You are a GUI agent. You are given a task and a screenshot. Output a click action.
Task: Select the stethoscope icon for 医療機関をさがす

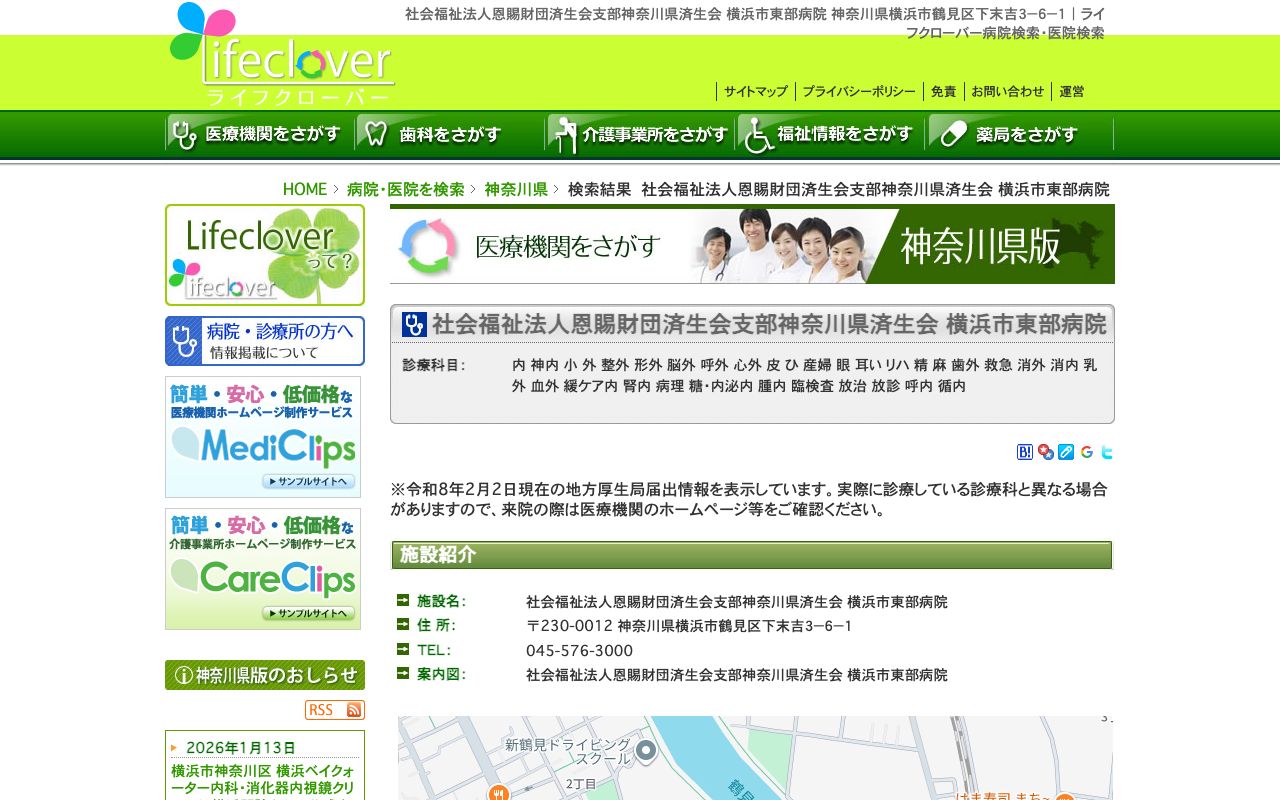coord(183,133)
